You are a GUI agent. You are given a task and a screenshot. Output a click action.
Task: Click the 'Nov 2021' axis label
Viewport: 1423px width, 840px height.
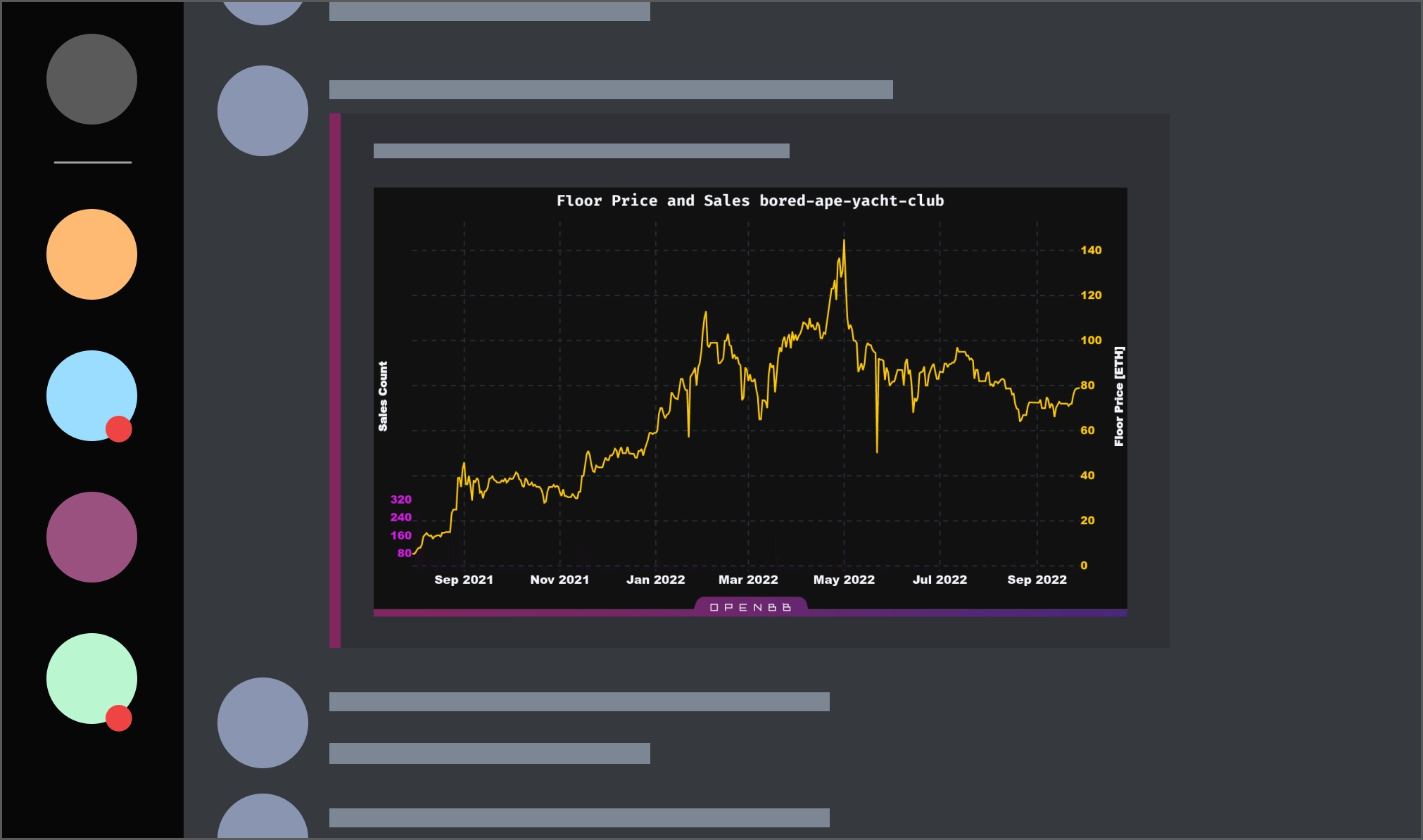(x=559, y=580)
